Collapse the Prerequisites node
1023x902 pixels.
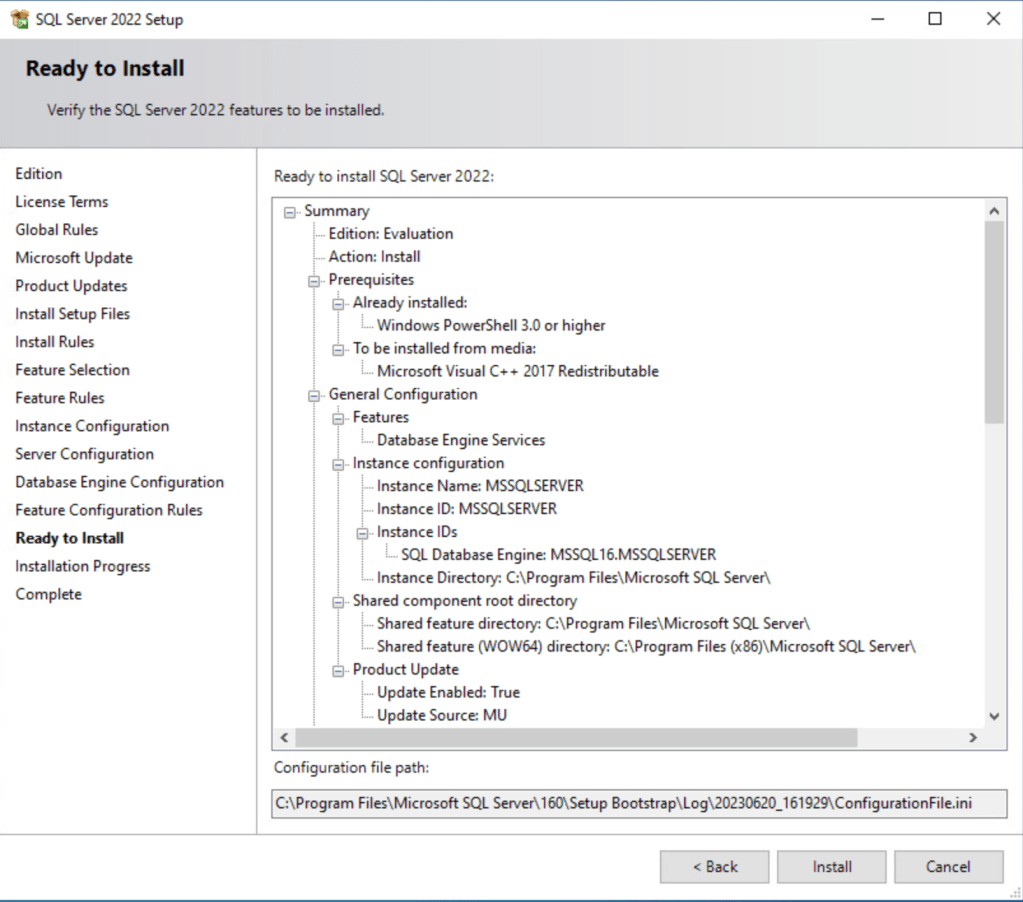pyautogui.click(x=314, y=280)
